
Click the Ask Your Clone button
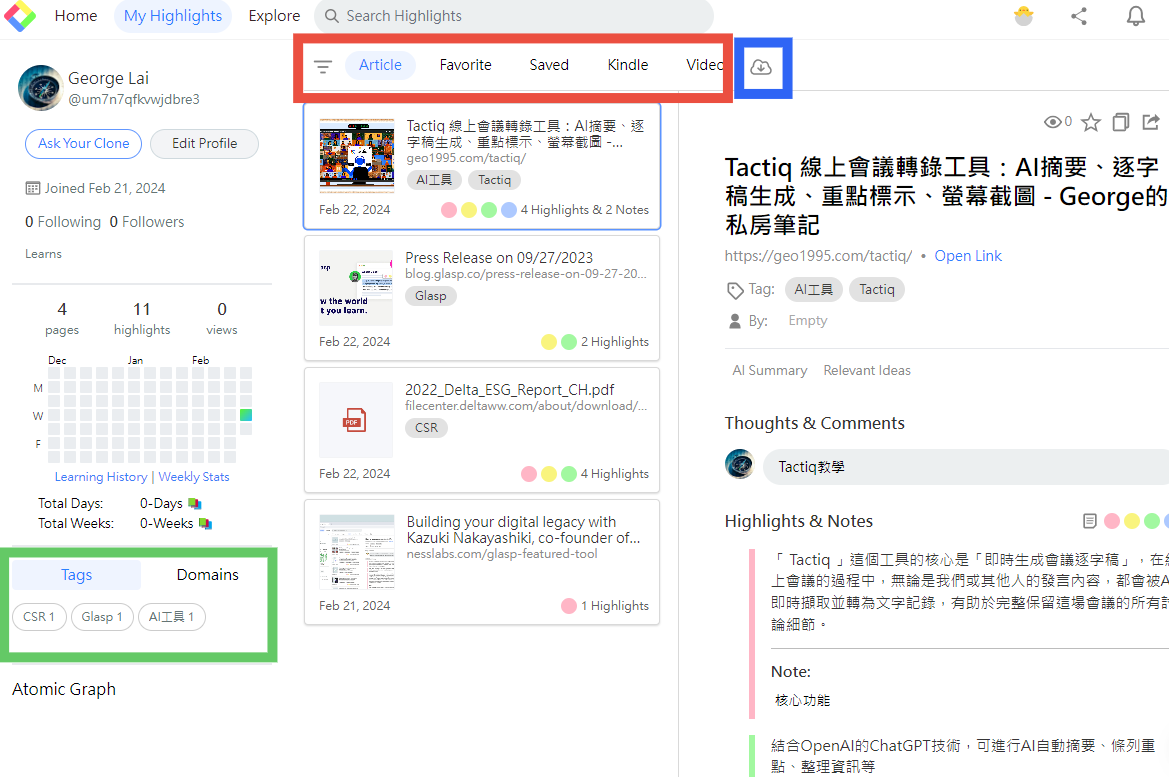coord(83,143)
